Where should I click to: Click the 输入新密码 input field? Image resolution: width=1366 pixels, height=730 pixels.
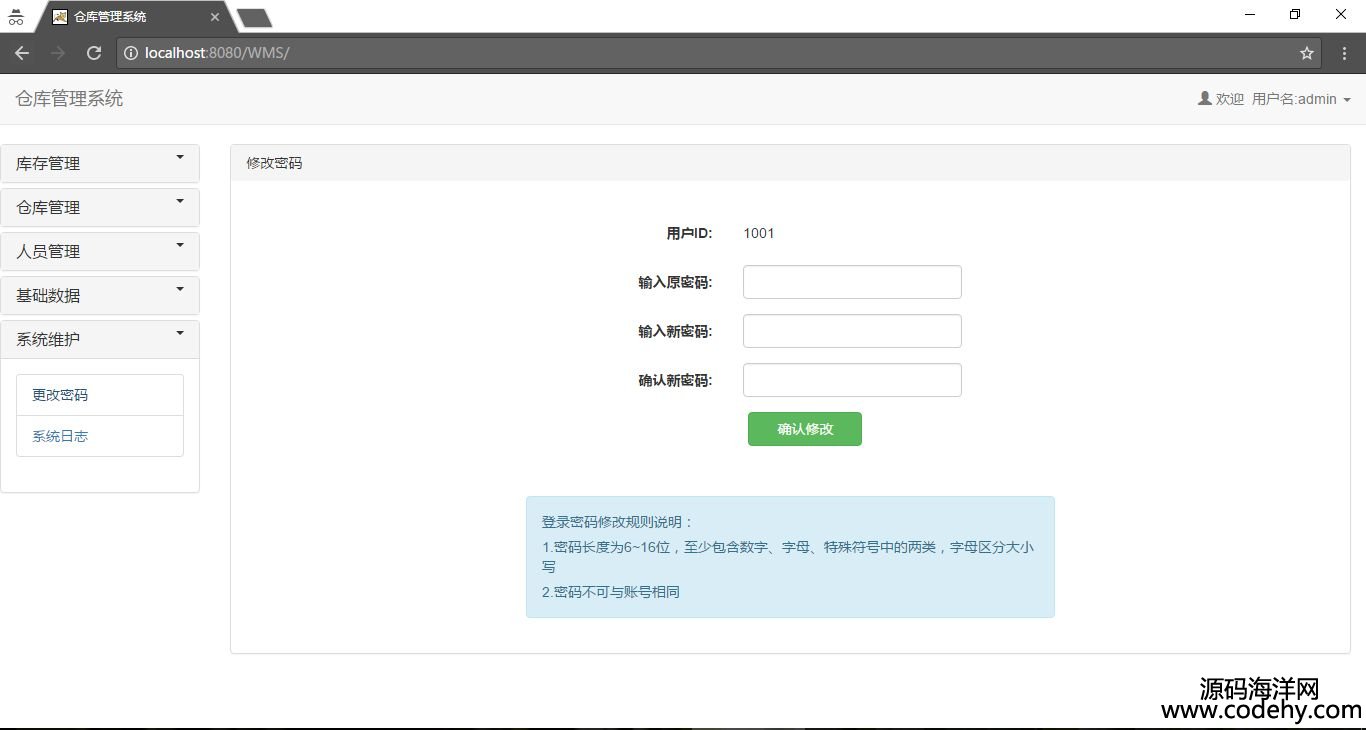tap(852, 331)
